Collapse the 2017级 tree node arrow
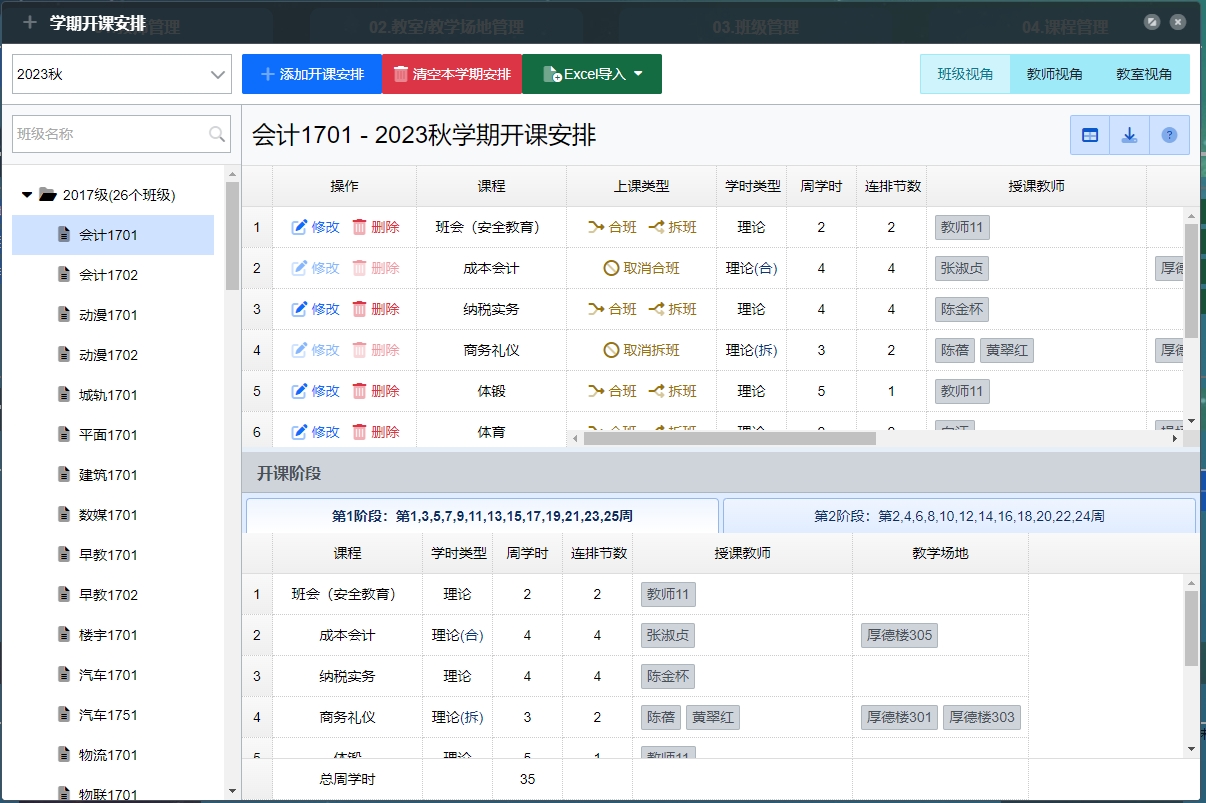Viewport: 1206px width, 803px height. (27, 195)
